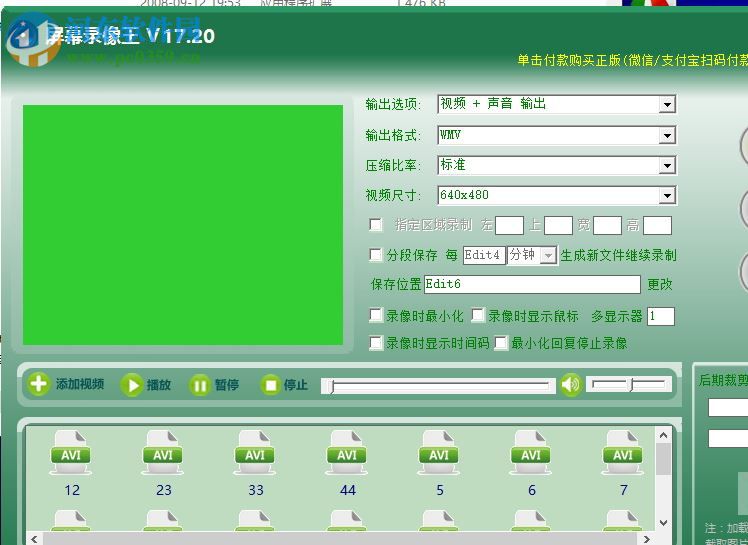
Task: Toggle 录像时最小化 checkbox
Action: coord(376,315)
